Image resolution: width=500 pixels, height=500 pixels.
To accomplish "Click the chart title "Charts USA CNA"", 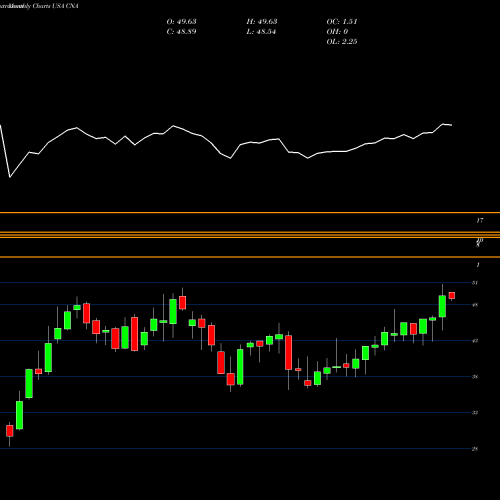I will [55, 6].
